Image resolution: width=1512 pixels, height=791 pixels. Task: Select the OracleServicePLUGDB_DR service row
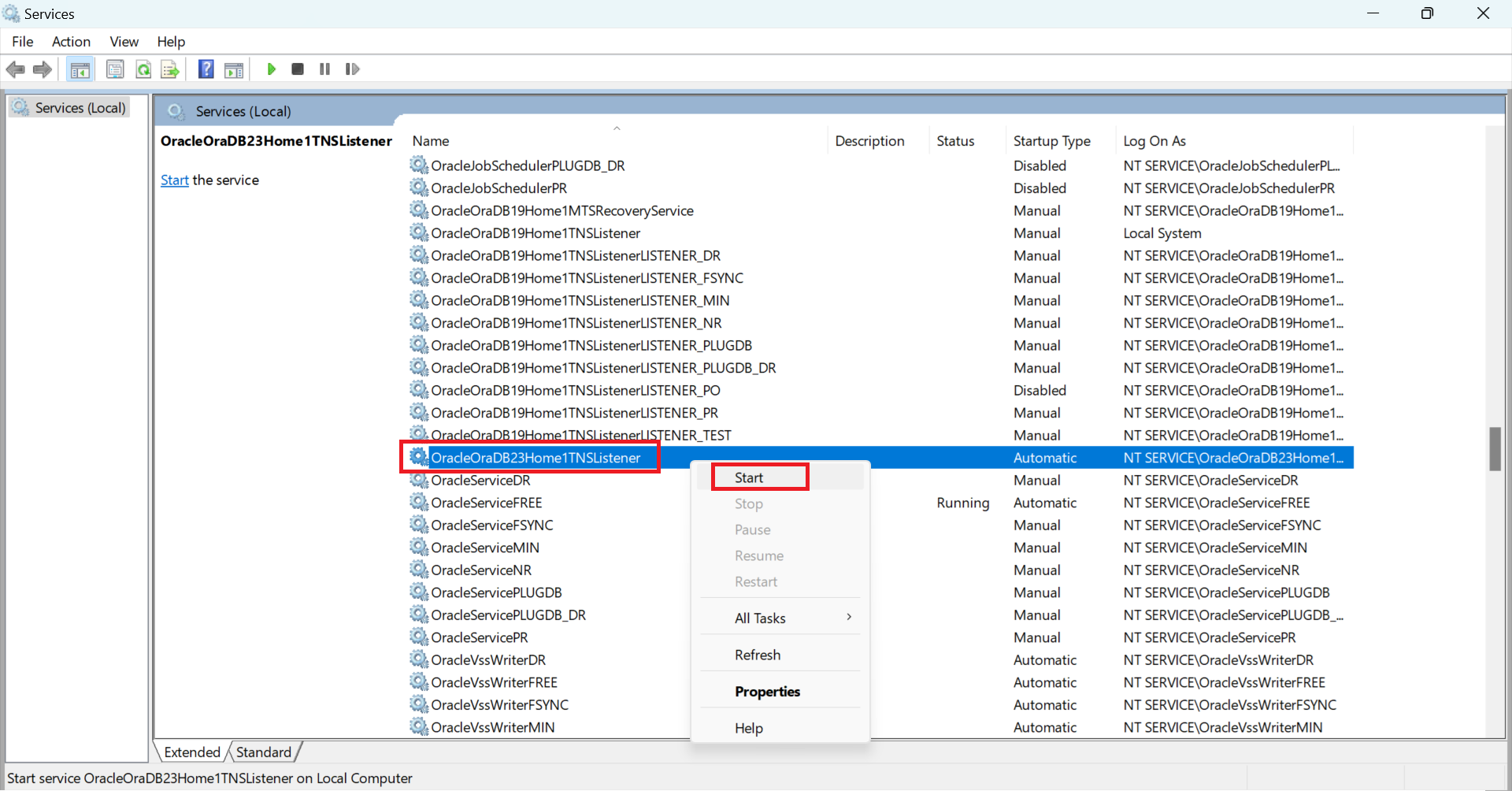880,615
